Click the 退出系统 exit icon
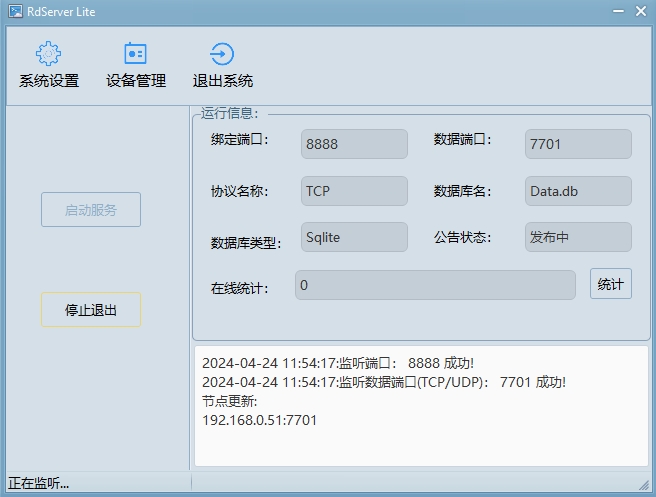The height and width of the screenshot is (497, 656). pyautogui.click(x=222, y=54)
